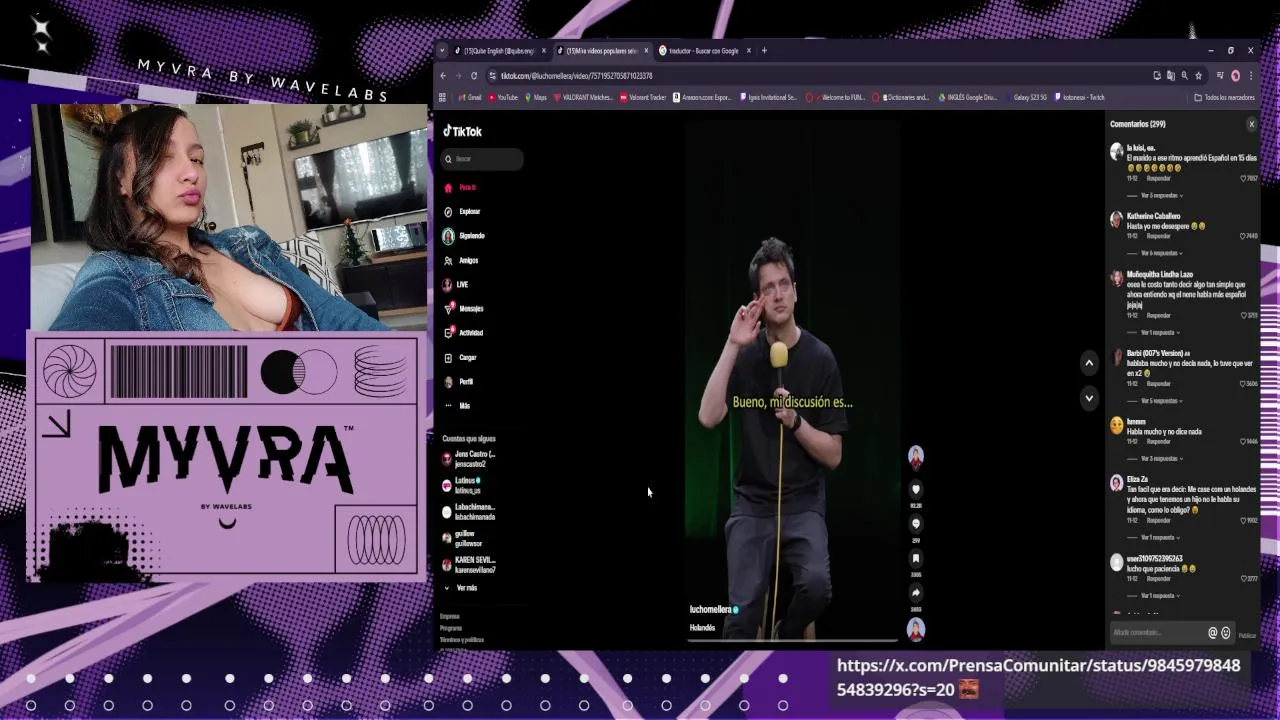This screenshot has height=720, width=1280.
Task: Open Más options in sidebar
Action: (457, 406)
